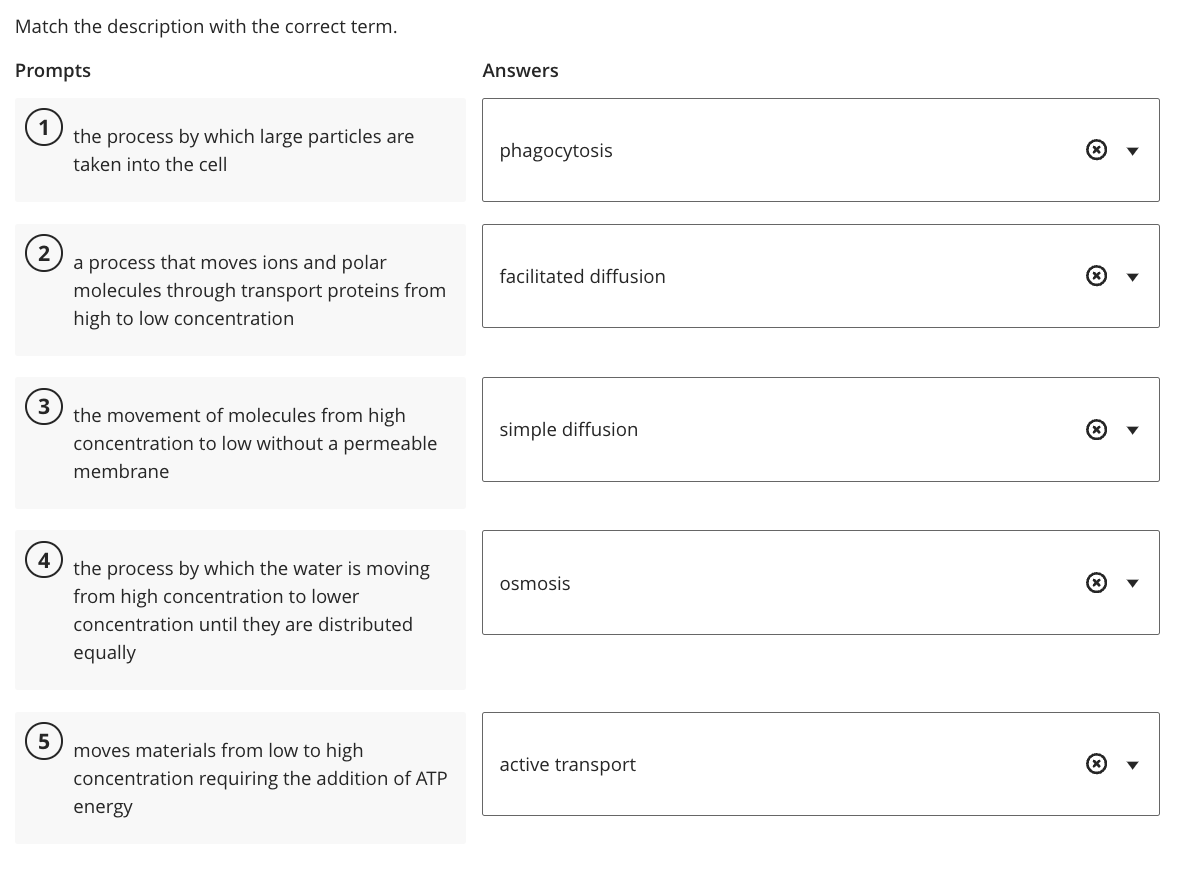Expand the osmosis answer dropdown

point(1132,582)
